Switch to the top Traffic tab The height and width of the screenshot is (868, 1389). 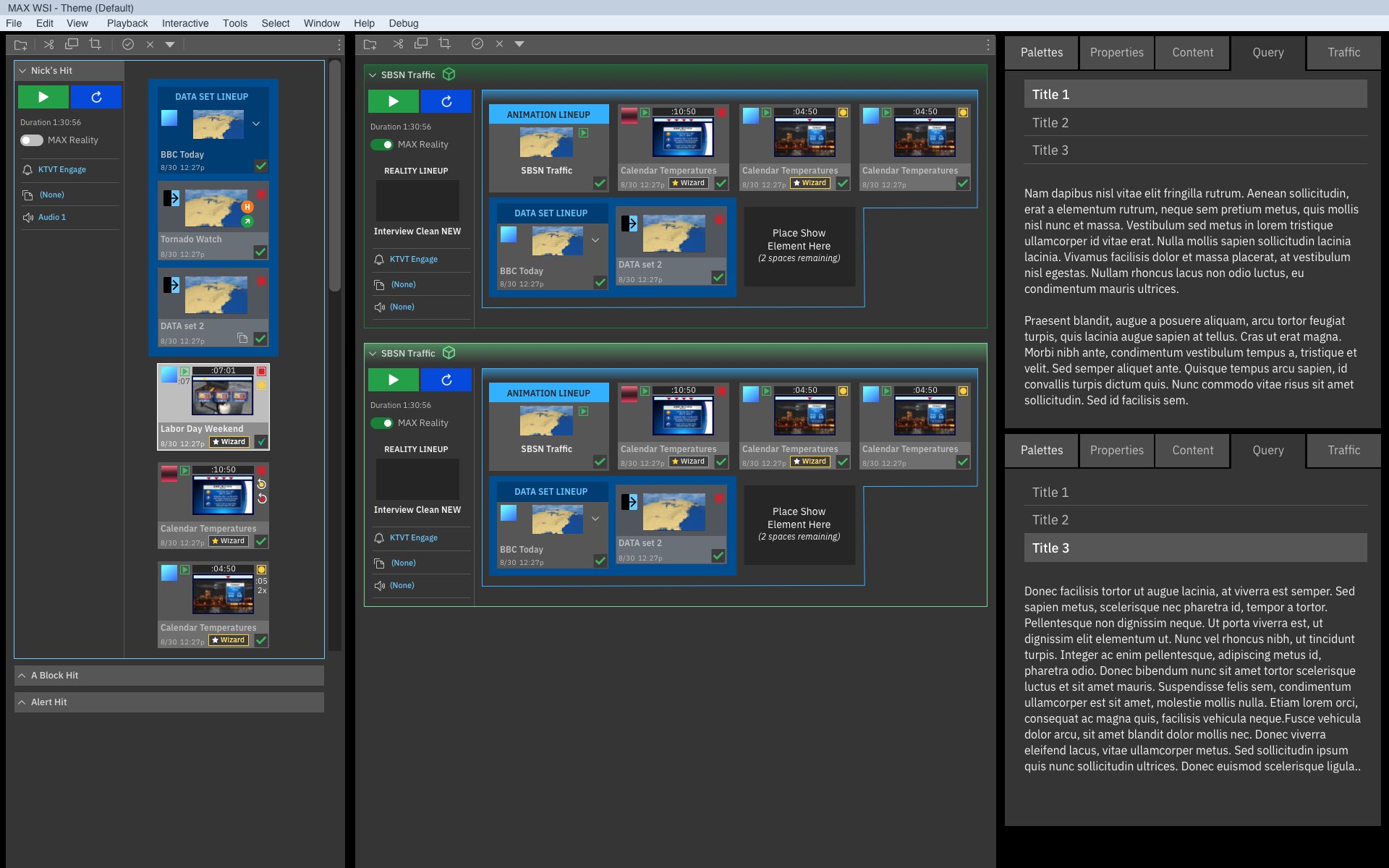click(x=1343, y=52)
